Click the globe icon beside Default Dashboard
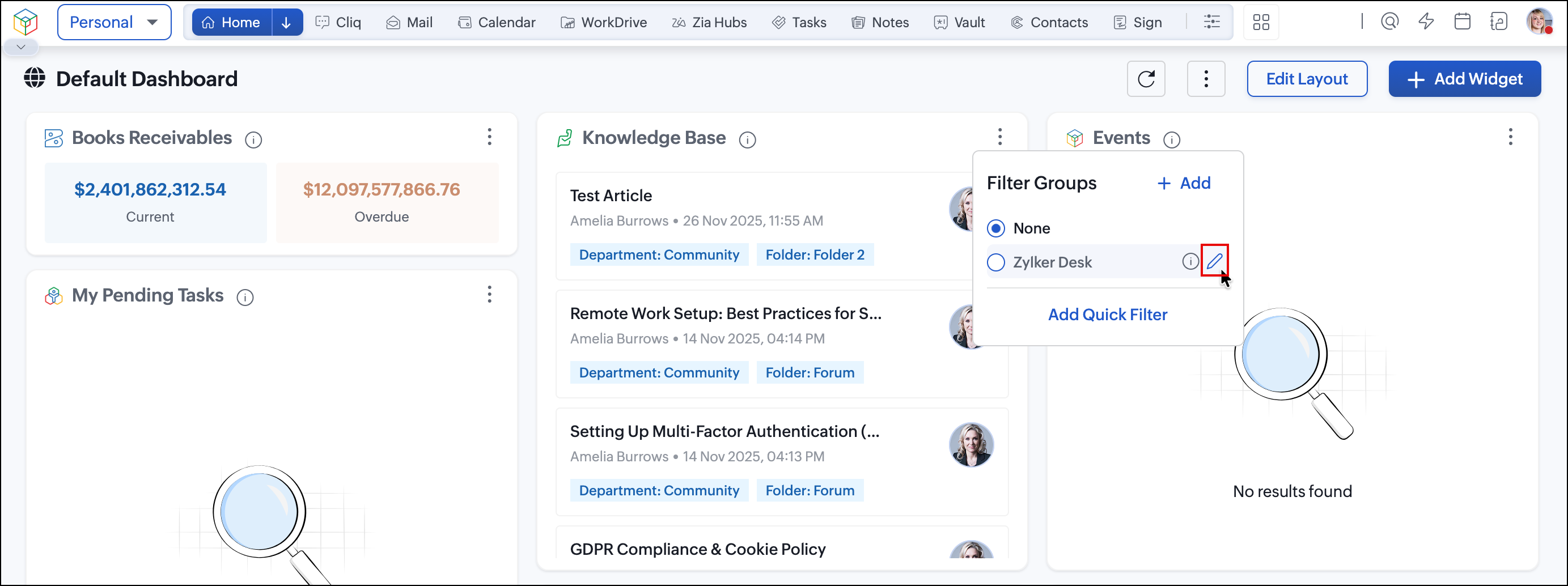This screenshot has height=586, width=1568. click(35, 79)
